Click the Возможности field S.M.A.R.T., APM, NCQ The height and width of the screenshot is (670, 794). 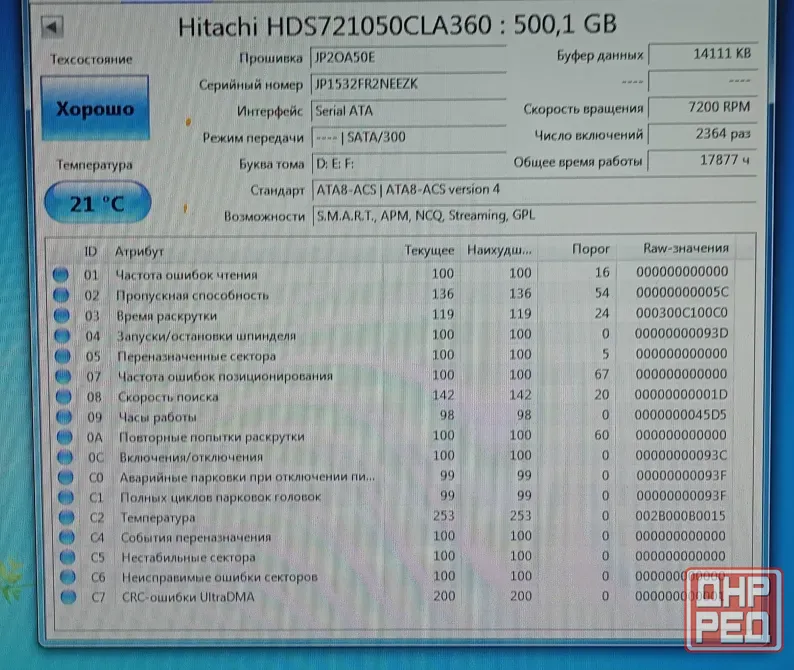click(x=535, y=216)
